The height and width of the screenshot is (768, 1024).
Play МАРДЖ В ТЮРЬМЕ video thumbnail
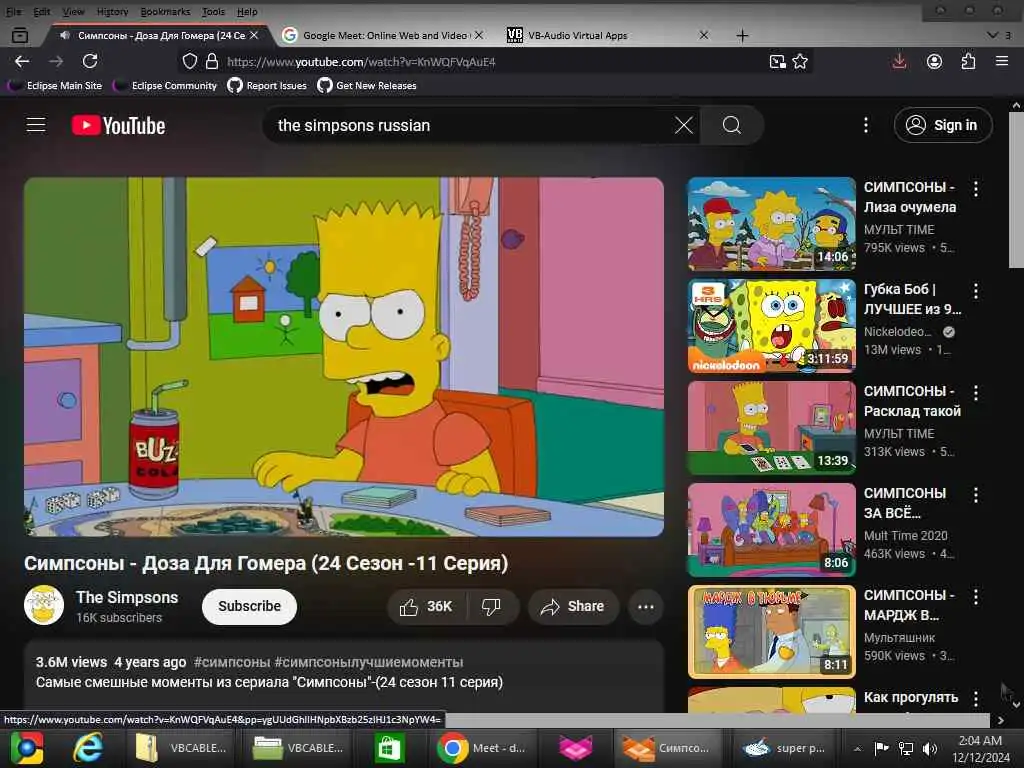[771, 632]
